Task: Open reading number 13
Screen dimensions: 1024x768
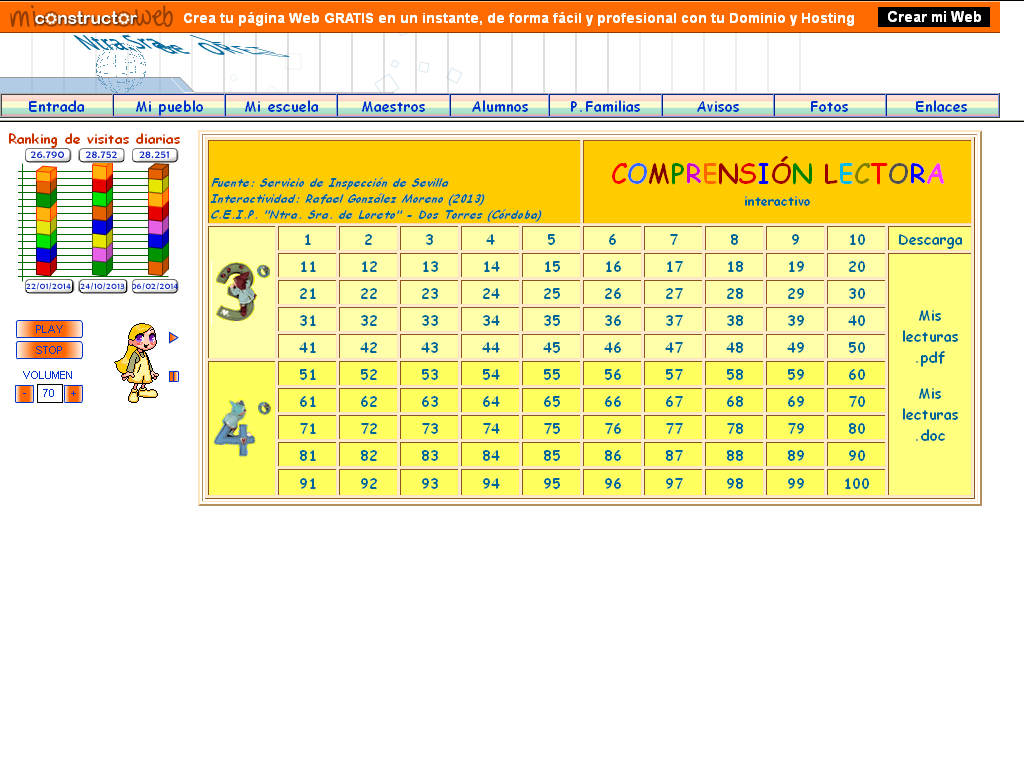Action: (x=430, y=266)
